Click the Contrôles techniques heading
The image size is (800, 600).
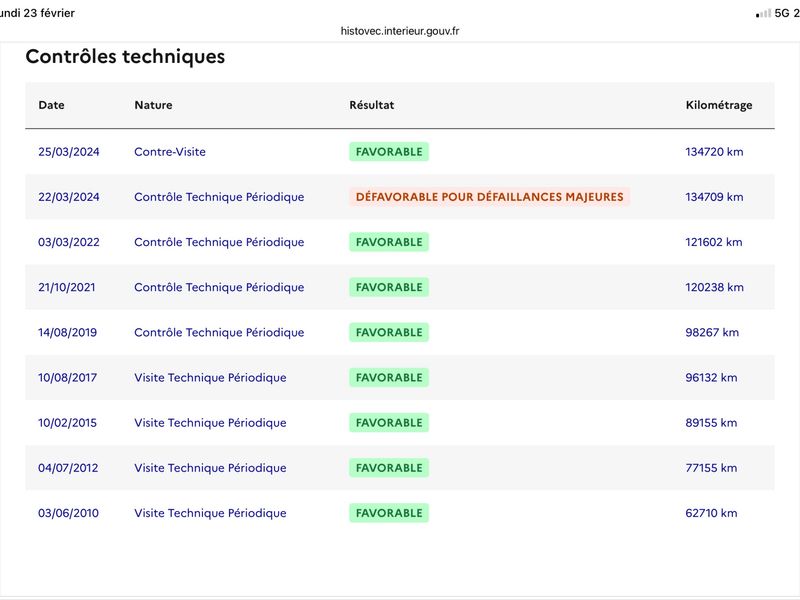click(125, 57)
